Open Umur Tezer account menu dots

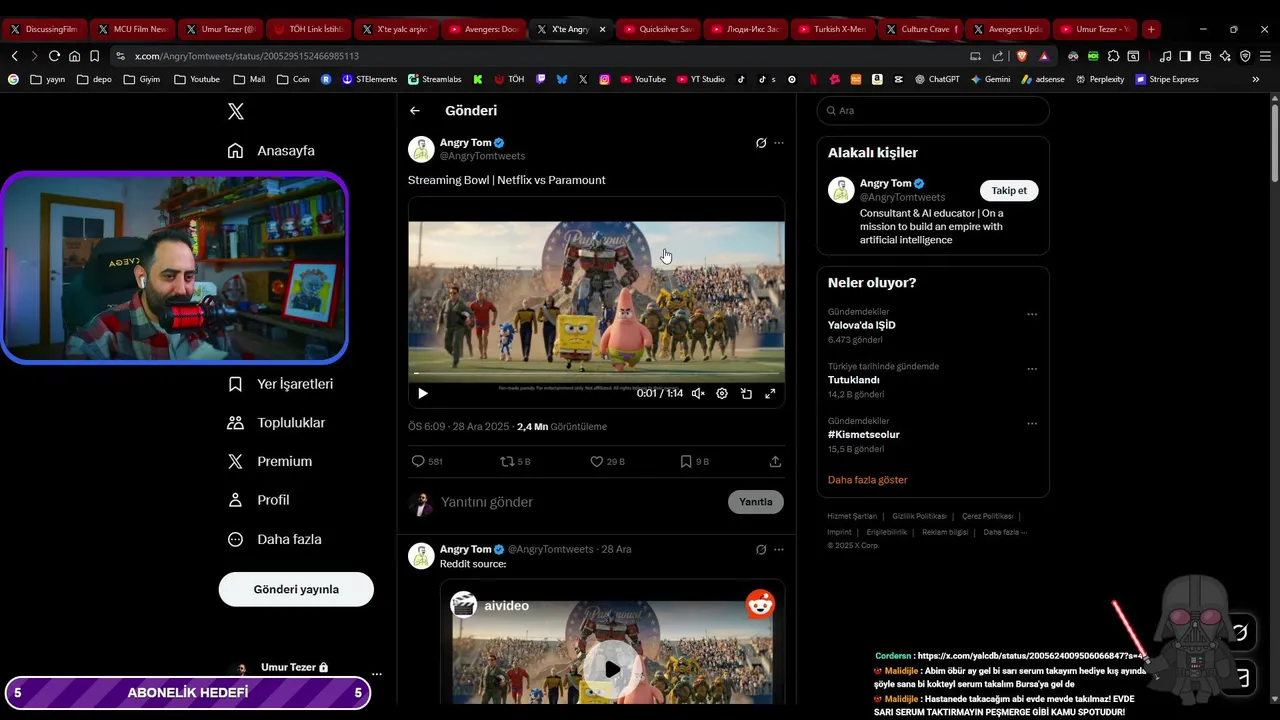[x=376, y=674]
